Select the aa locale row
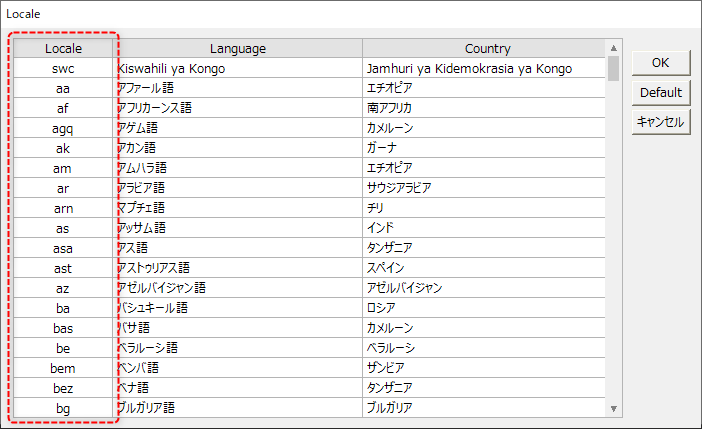Screen dimensions: 702x429 pyautogui.click(x=64, y=88)
